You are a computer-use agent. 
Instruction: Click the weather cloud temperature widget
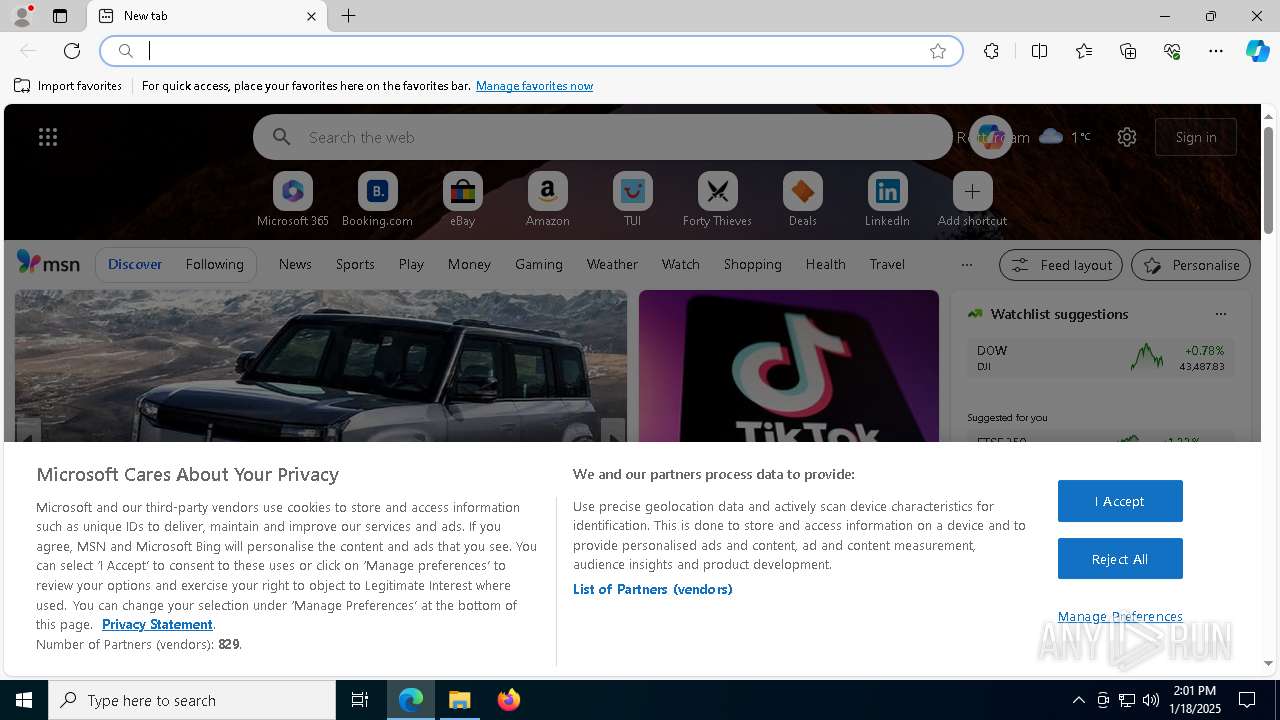tap(1065, 137)
